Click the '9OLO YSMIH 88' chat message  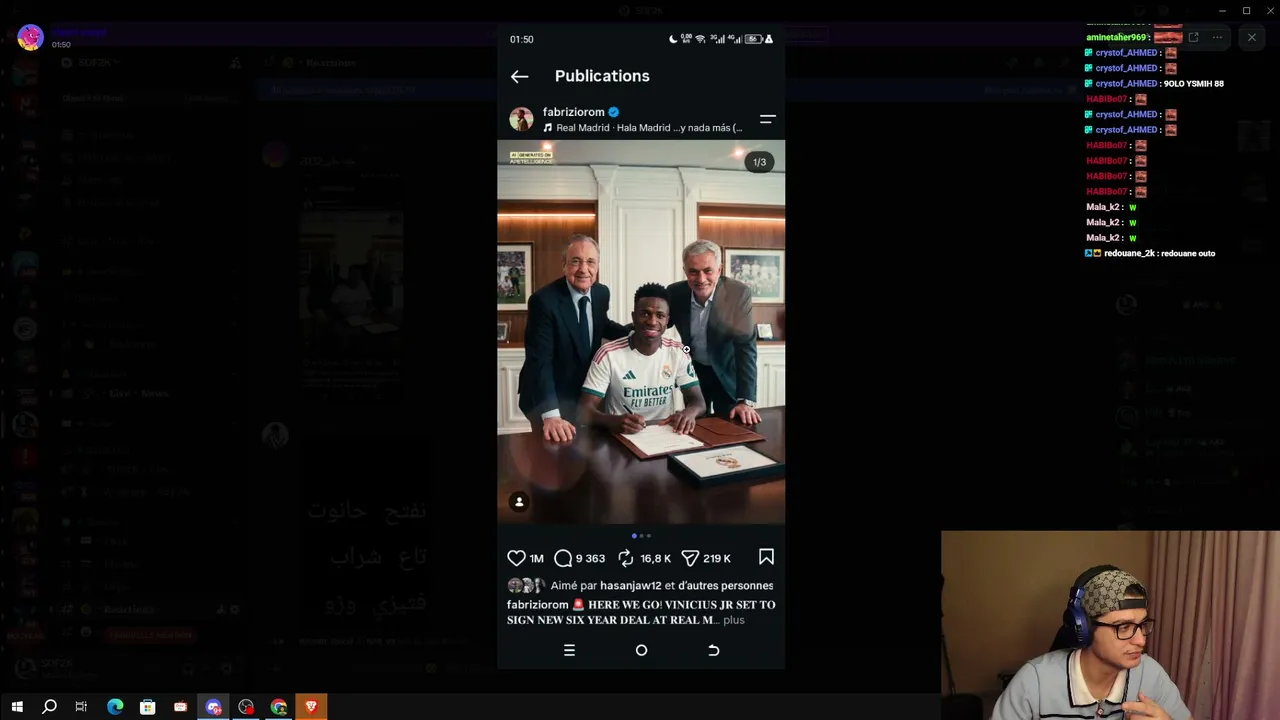1193,84
